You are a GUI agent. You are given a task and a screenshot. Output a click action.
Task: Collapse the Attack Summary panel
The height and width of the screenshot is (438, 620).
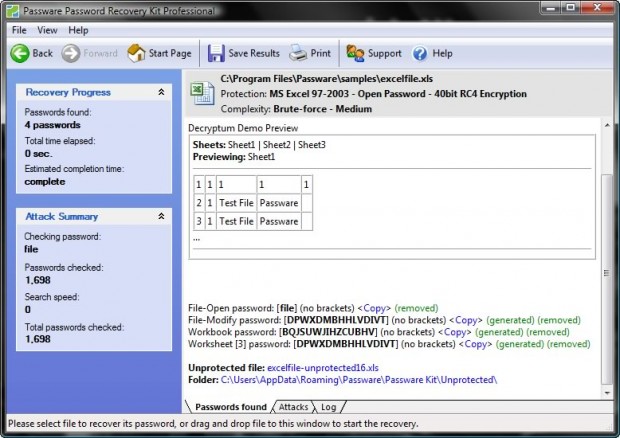coord(161,216)
